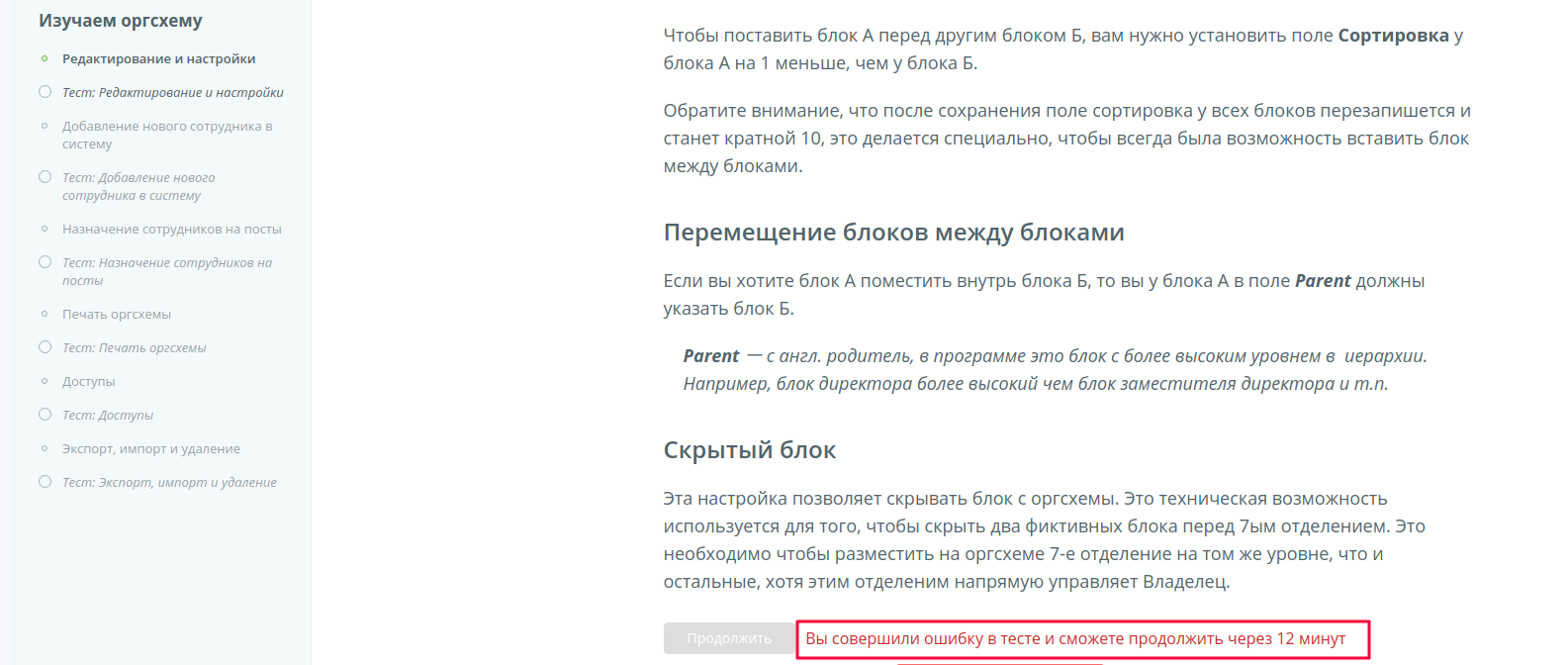Screen dimensions: 1568x665
Task: Click the bold word "Сортировка"
Action: [x=1393, y=36]
